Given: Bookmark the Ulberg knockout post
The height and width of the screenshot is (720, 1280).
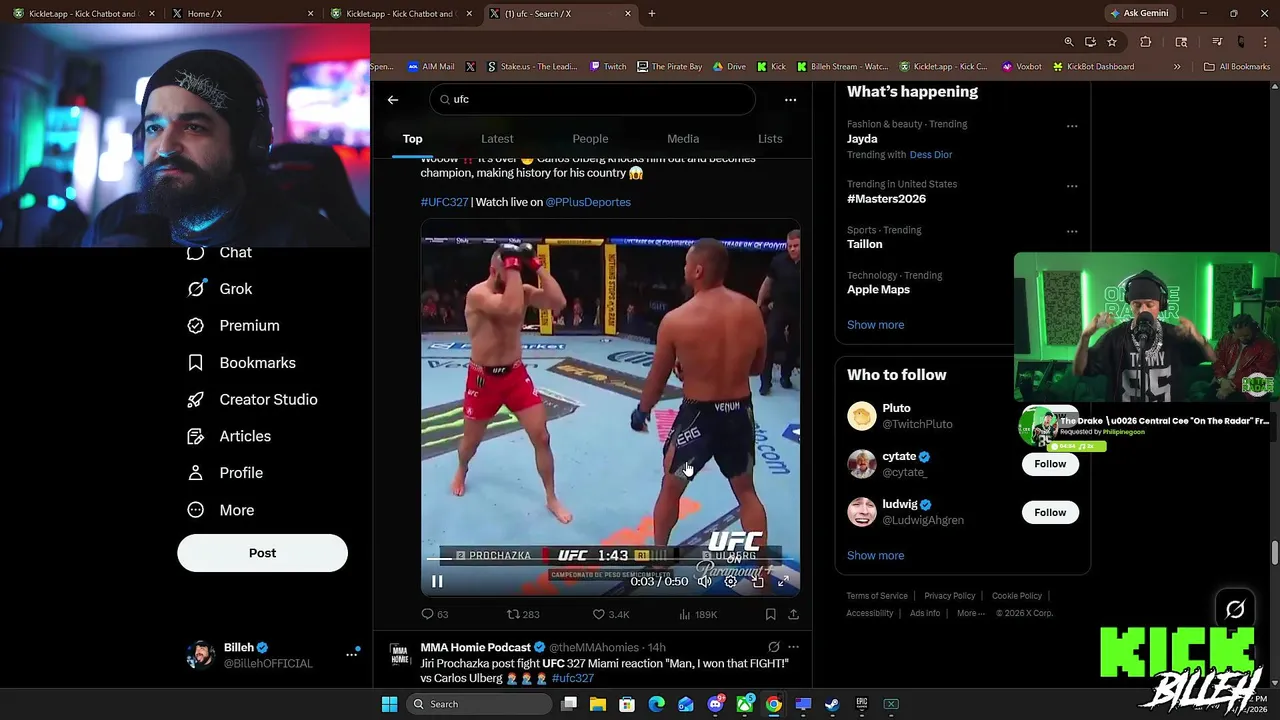Looking at the screenshot, I should [770, 614].
